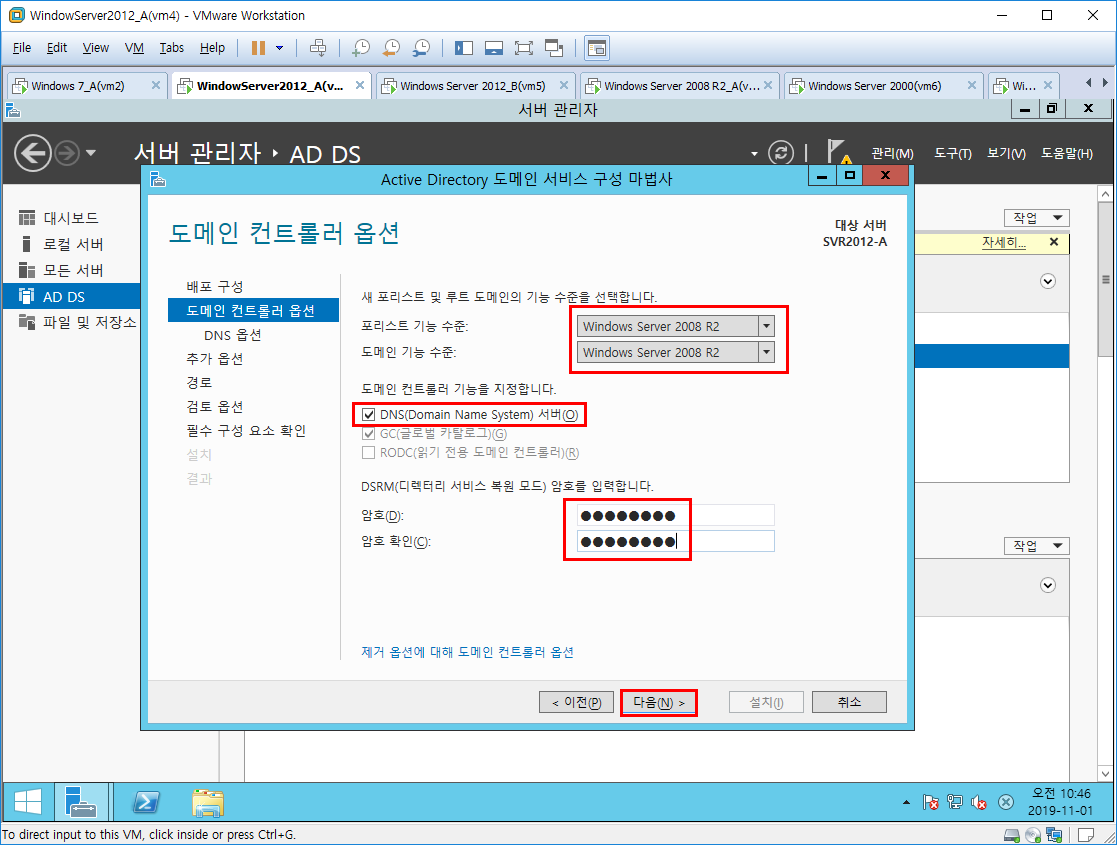Click the console view toolbar icon
The height and width of the screenshot is (845, 1117).
[x=596, y=48]
